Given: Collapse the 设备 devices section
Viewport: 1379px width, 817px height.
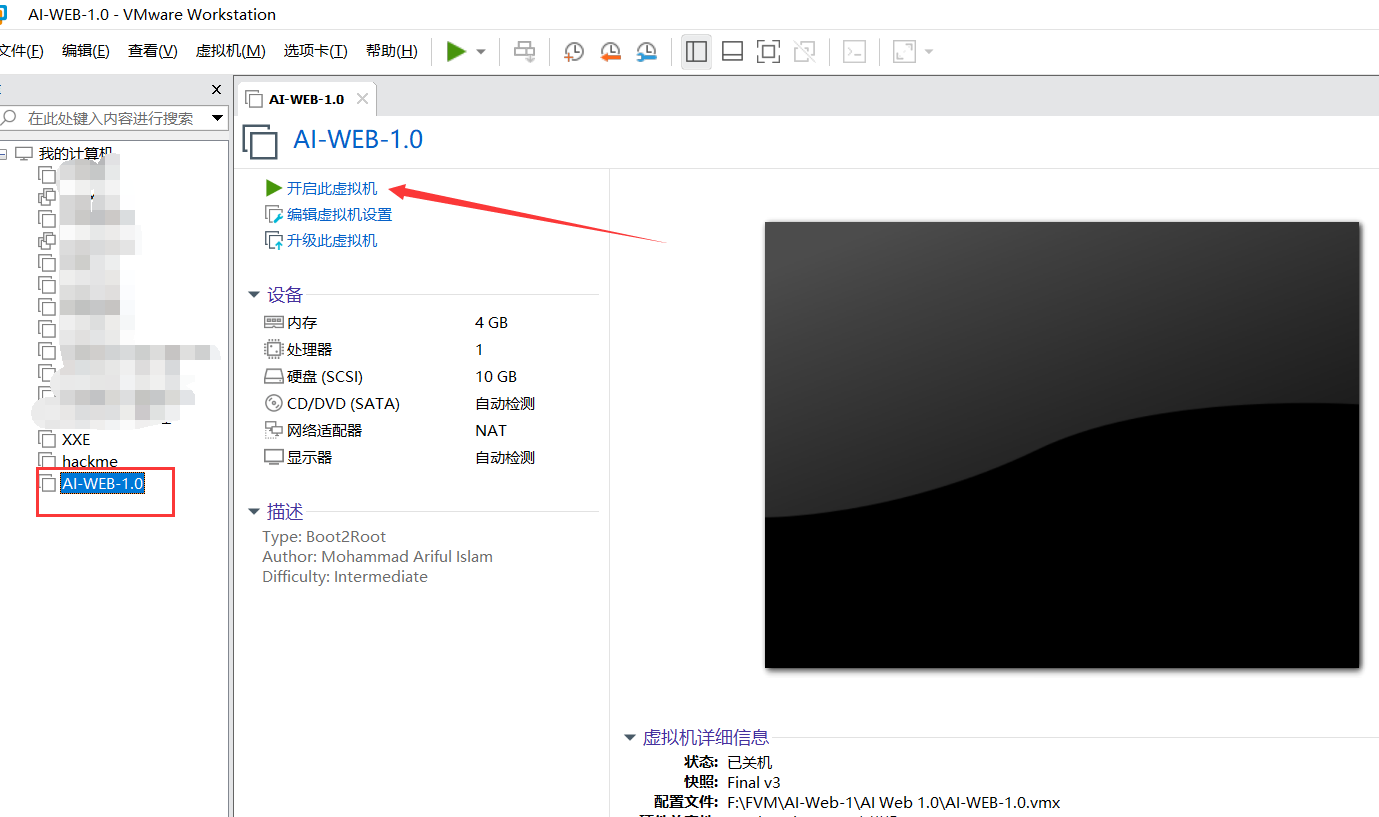Looking at the screenshot, I should click(x=254, y=294).
